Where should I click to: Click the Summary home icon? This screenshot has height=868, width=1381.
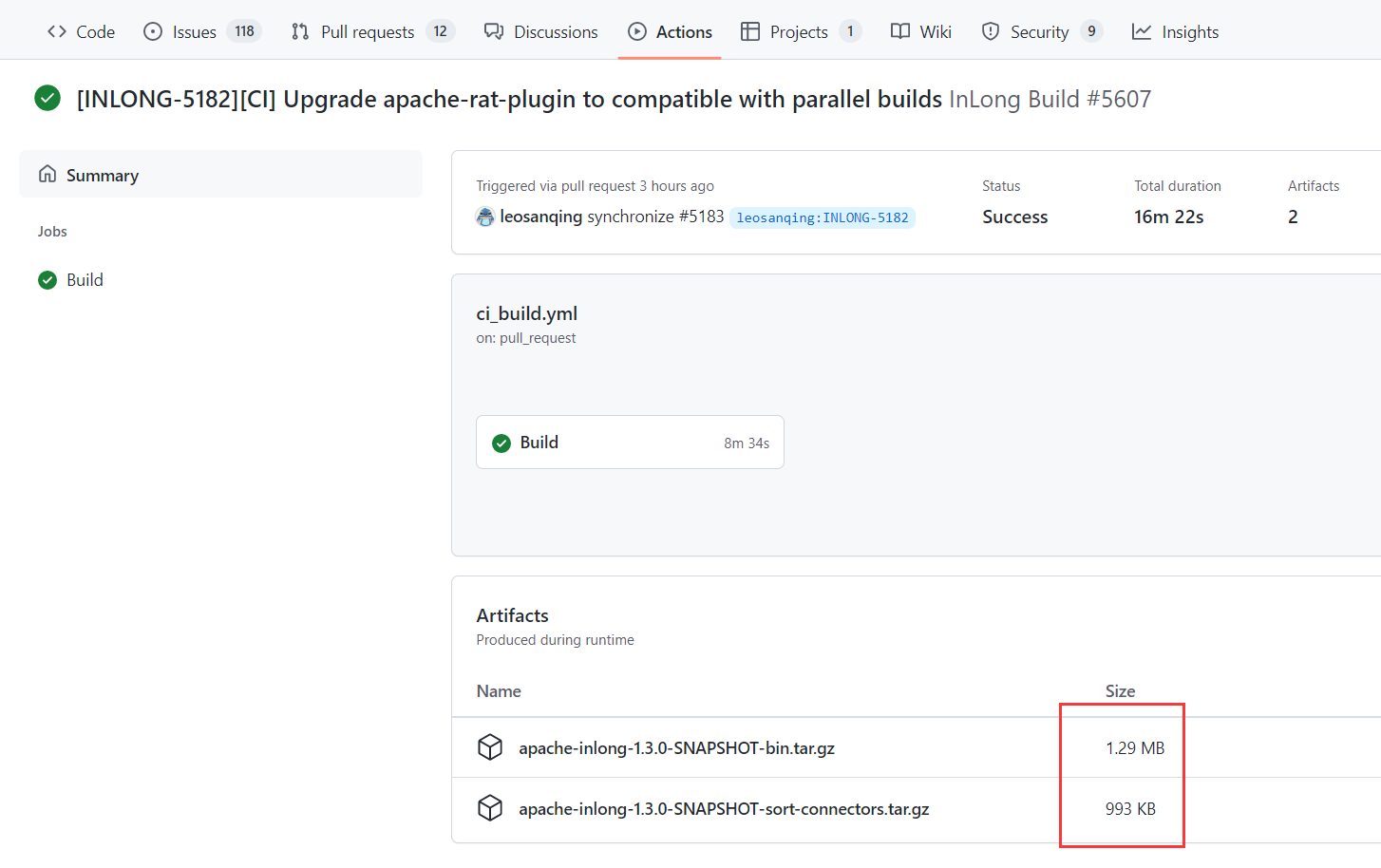(47, 174)
